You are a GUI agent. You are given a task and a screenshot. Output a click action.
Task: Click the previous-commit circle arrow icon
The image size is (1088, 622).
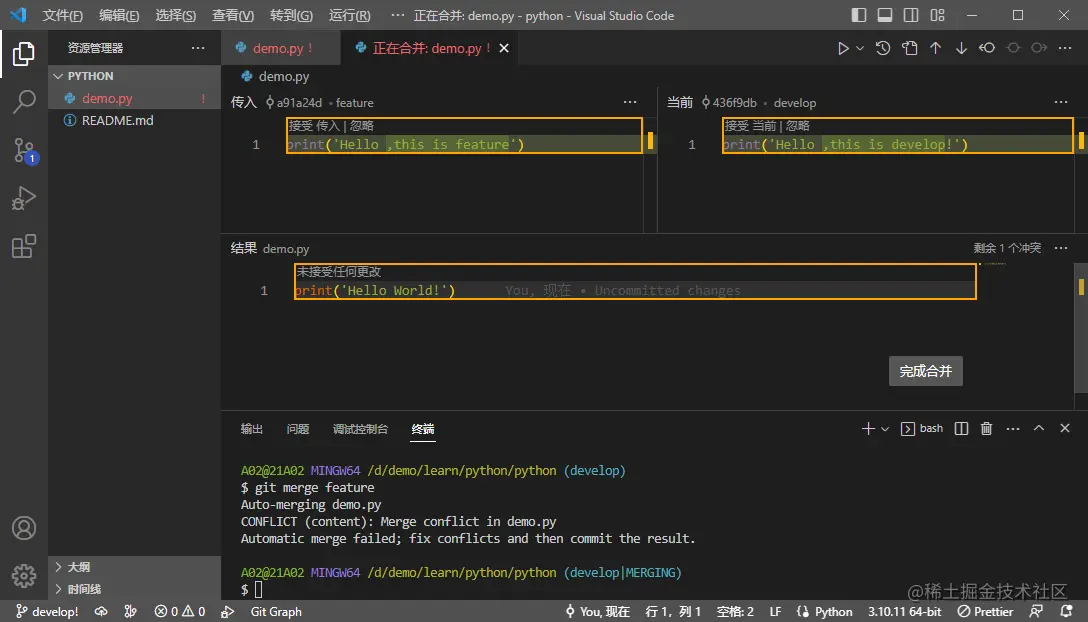click(987, 48)
